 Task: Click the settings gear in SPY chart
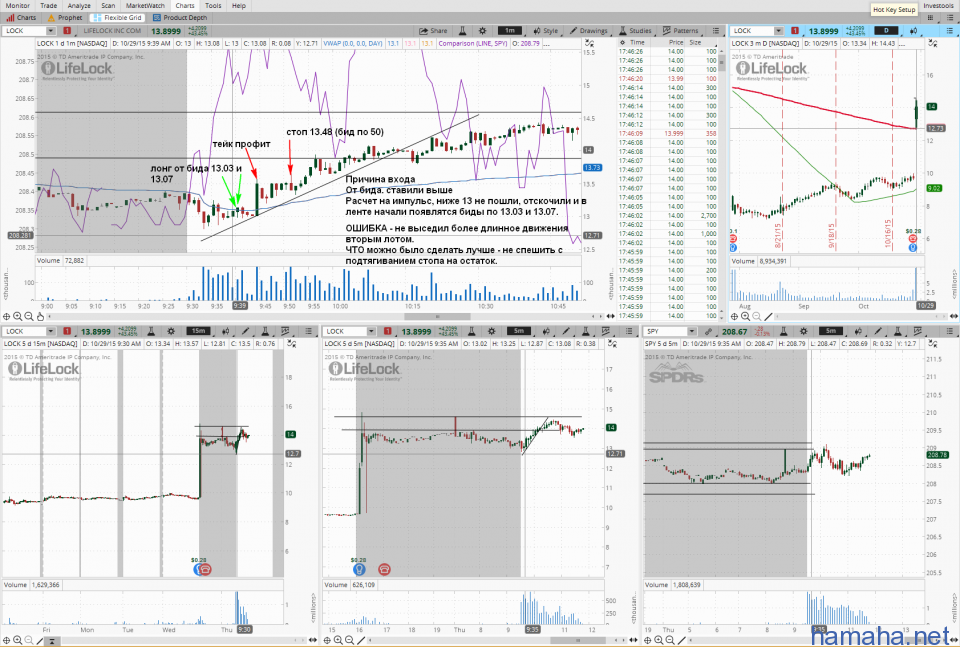tap(803, 331)
